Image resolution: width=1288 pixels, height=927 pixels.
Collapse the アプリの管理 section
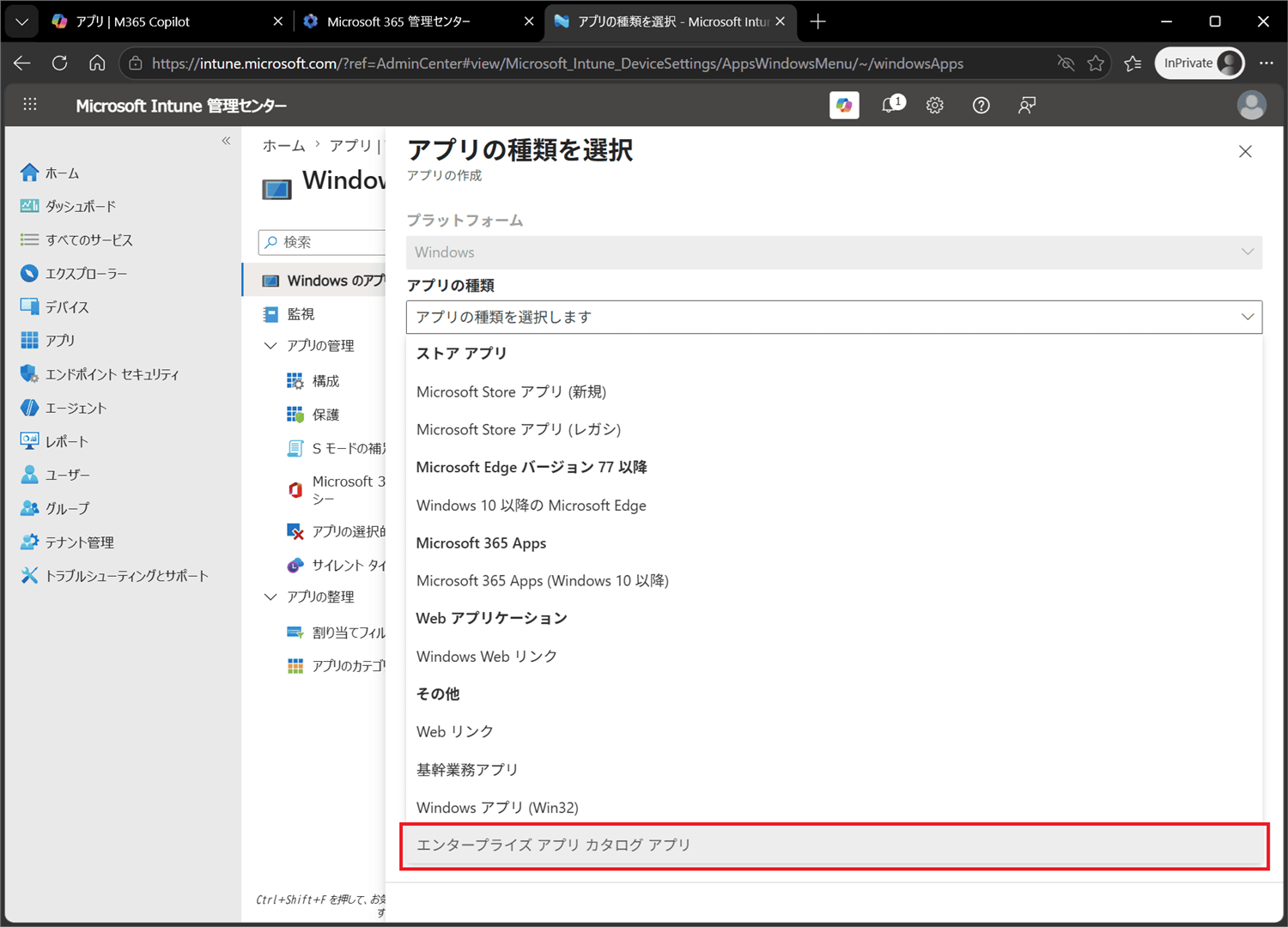coord(270,345)
